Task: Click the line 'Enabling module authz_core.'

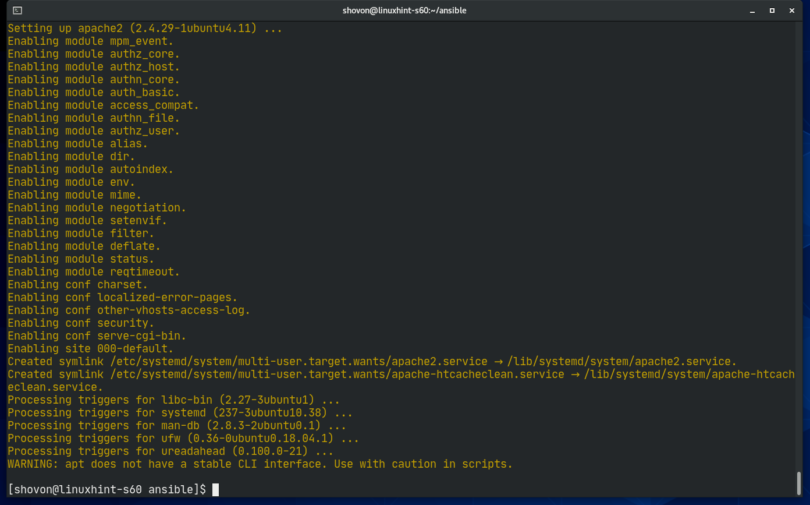Action: click(94, 54)
